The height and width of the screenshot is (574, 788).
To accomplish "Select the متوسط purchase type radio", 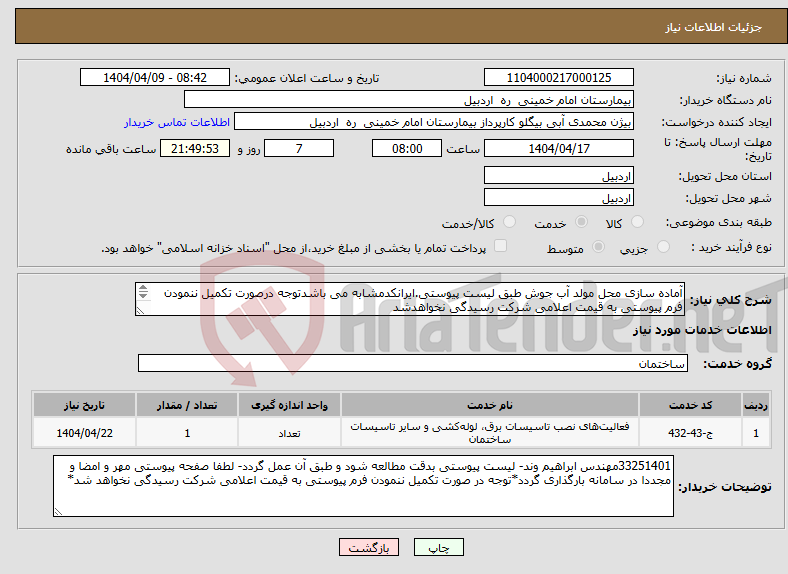I will tap(599, 246).
